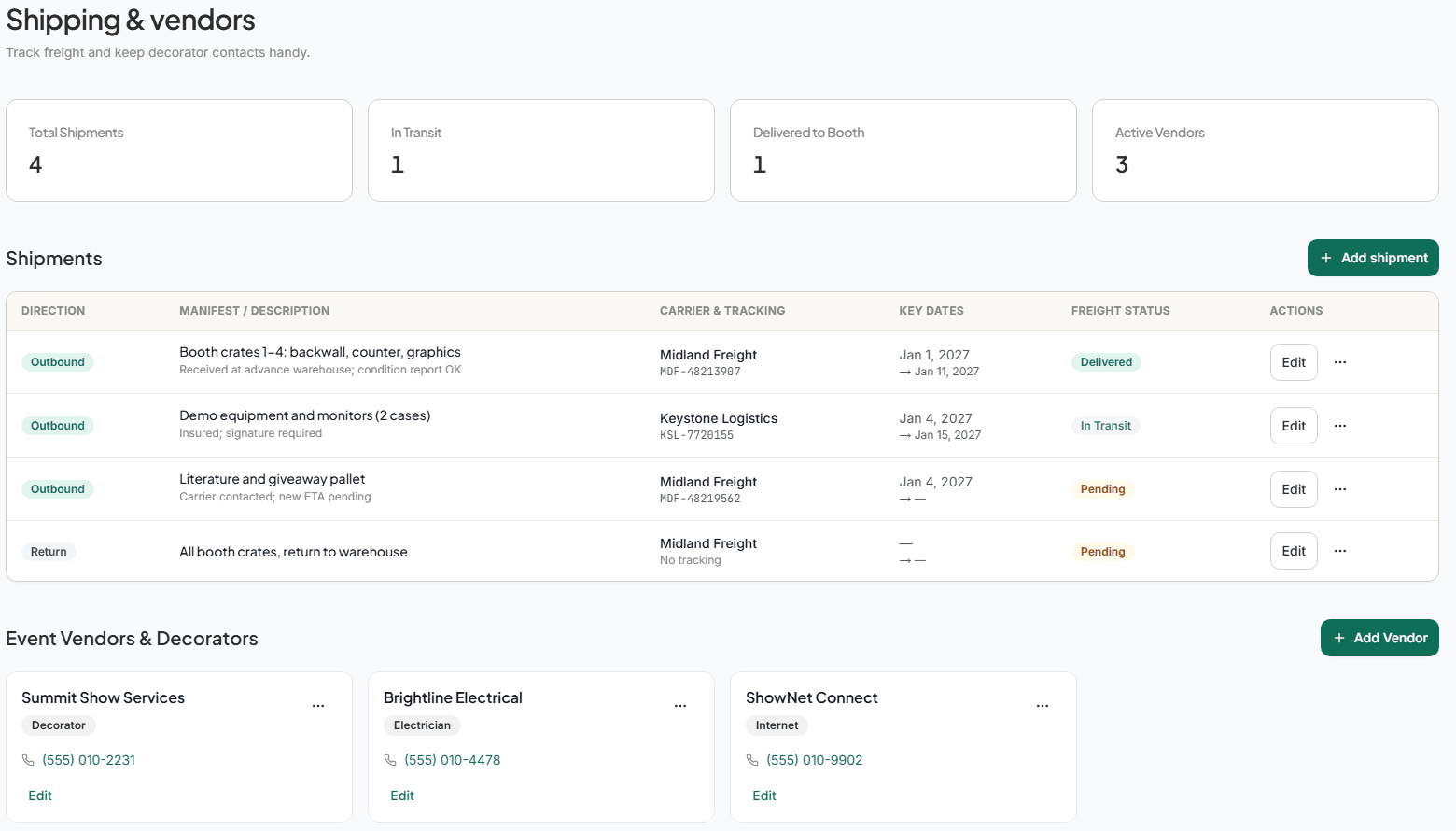The height and width of the screenshot is (831, 1456).
Task: Edit Summit Show Services vendor
Action: pyautogui.click(x=40, y=796)
